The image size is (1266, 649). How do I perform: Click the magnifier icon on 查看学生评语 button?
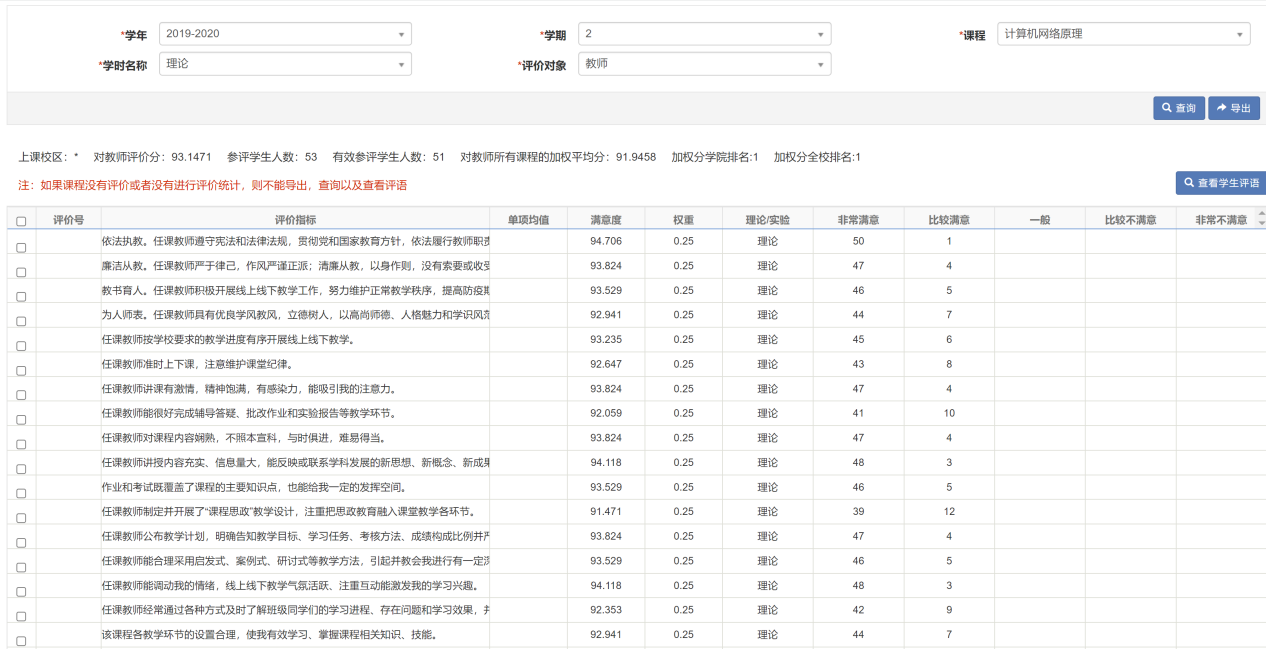pyautogui.click(x=1189, y=183)
